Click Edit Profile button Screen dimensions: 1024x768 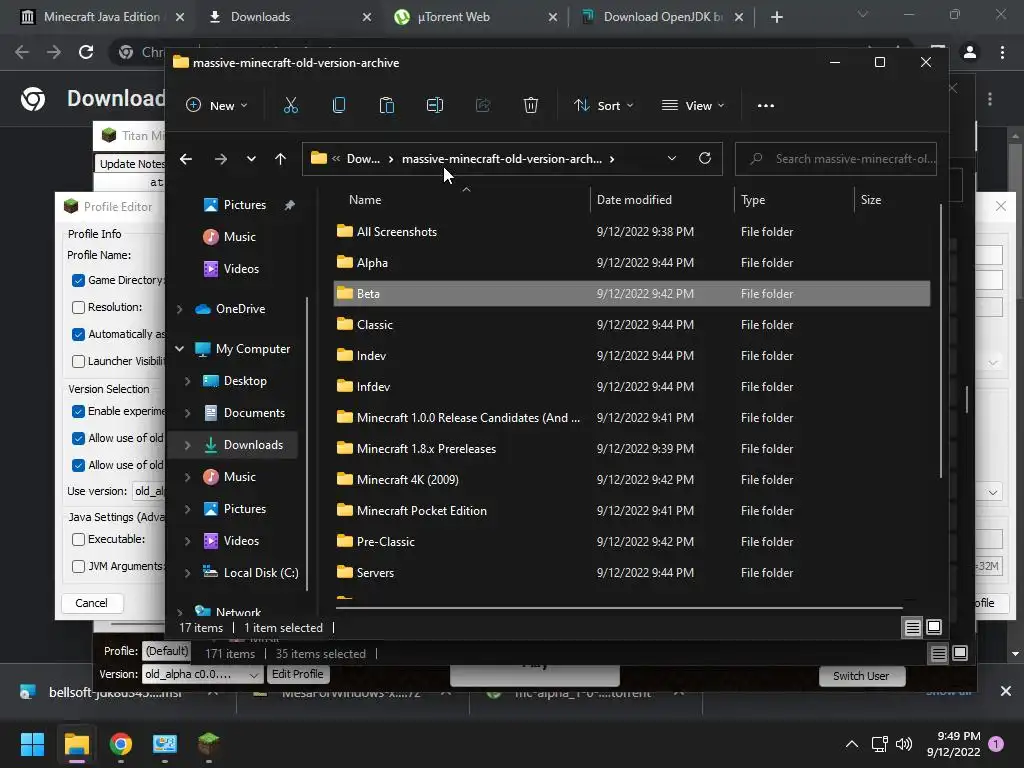[298, 674]
